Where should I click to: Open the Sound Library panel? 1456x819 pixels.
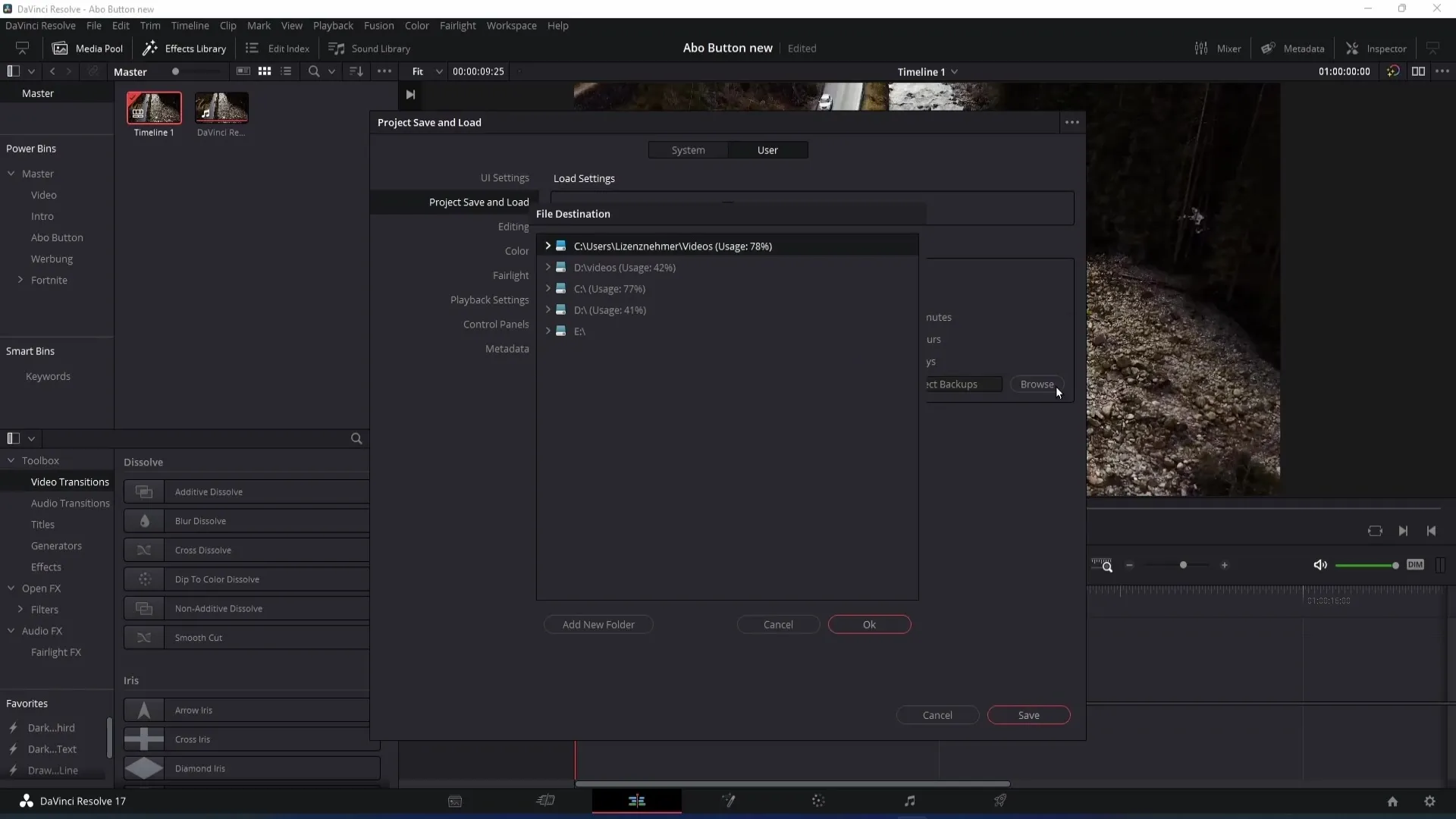coord(371,48)
